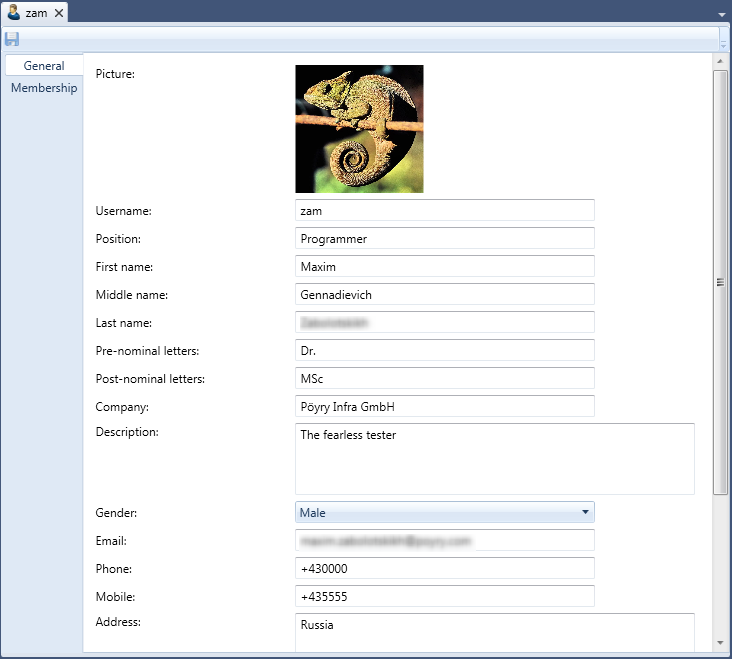The height and width of the screenshot is (659, 732).
Task: Close the zam tab
Action: [x=59, y=13]
